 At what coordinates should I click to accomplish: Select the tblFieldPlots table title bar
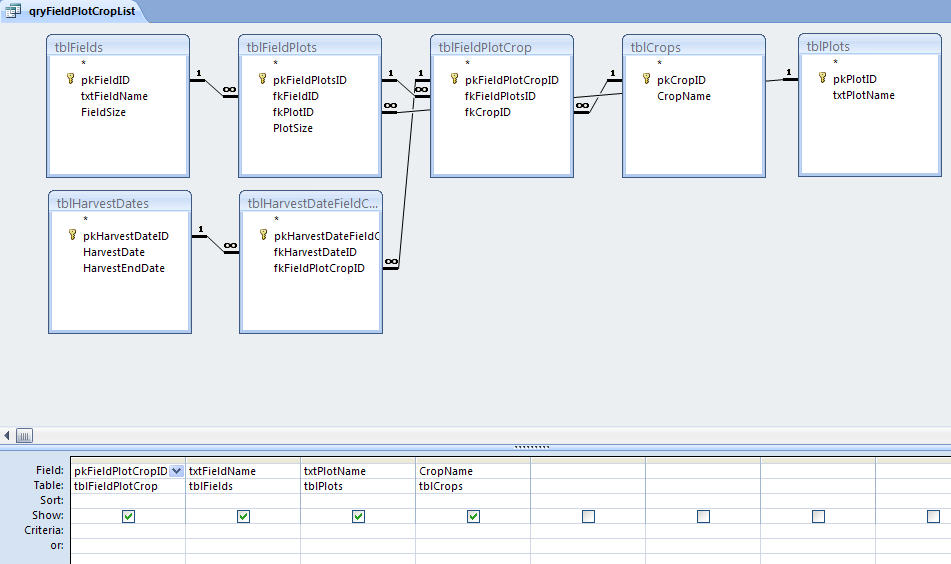tap(310, 47)
